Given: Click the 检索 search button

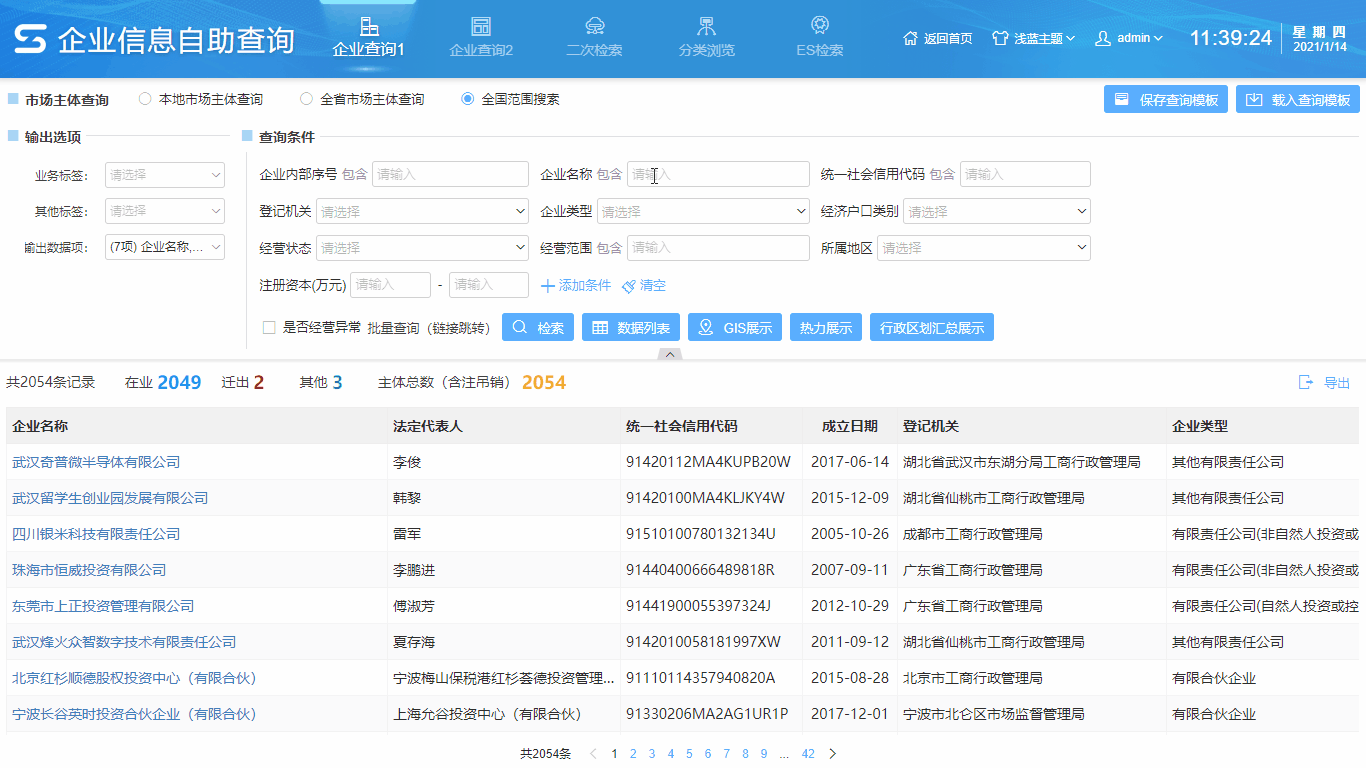Looking at the screenshot, I should pos(538,327).
